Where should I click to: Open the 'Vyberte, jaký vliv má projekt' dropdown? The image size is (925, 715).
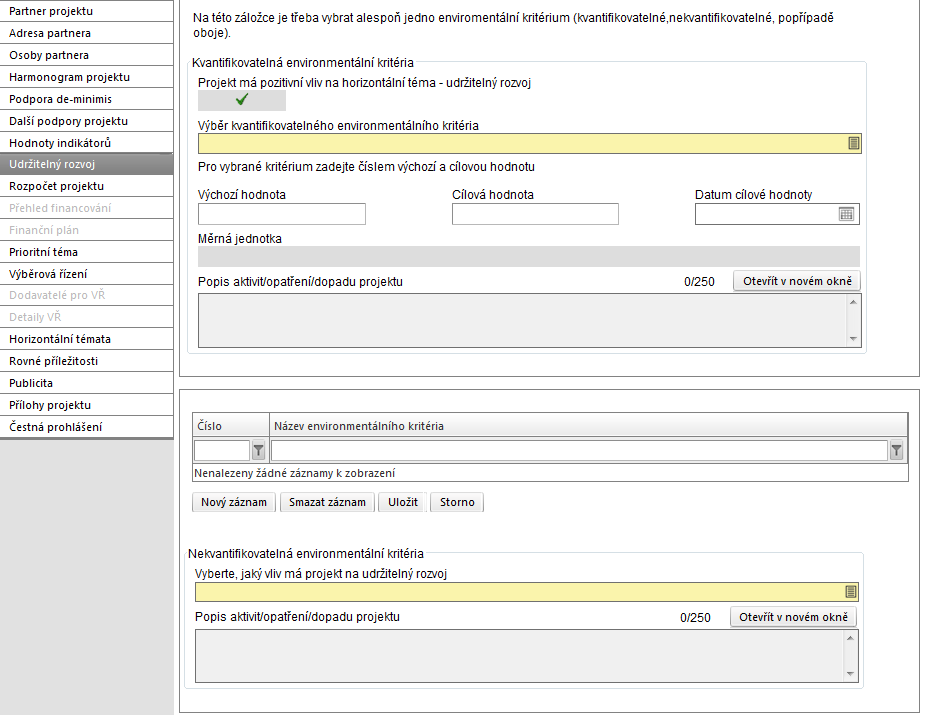tap(526, 592)
